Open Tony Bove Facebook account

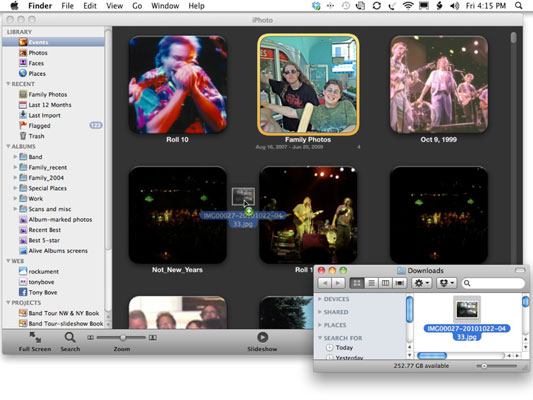(x=38, y=292)
